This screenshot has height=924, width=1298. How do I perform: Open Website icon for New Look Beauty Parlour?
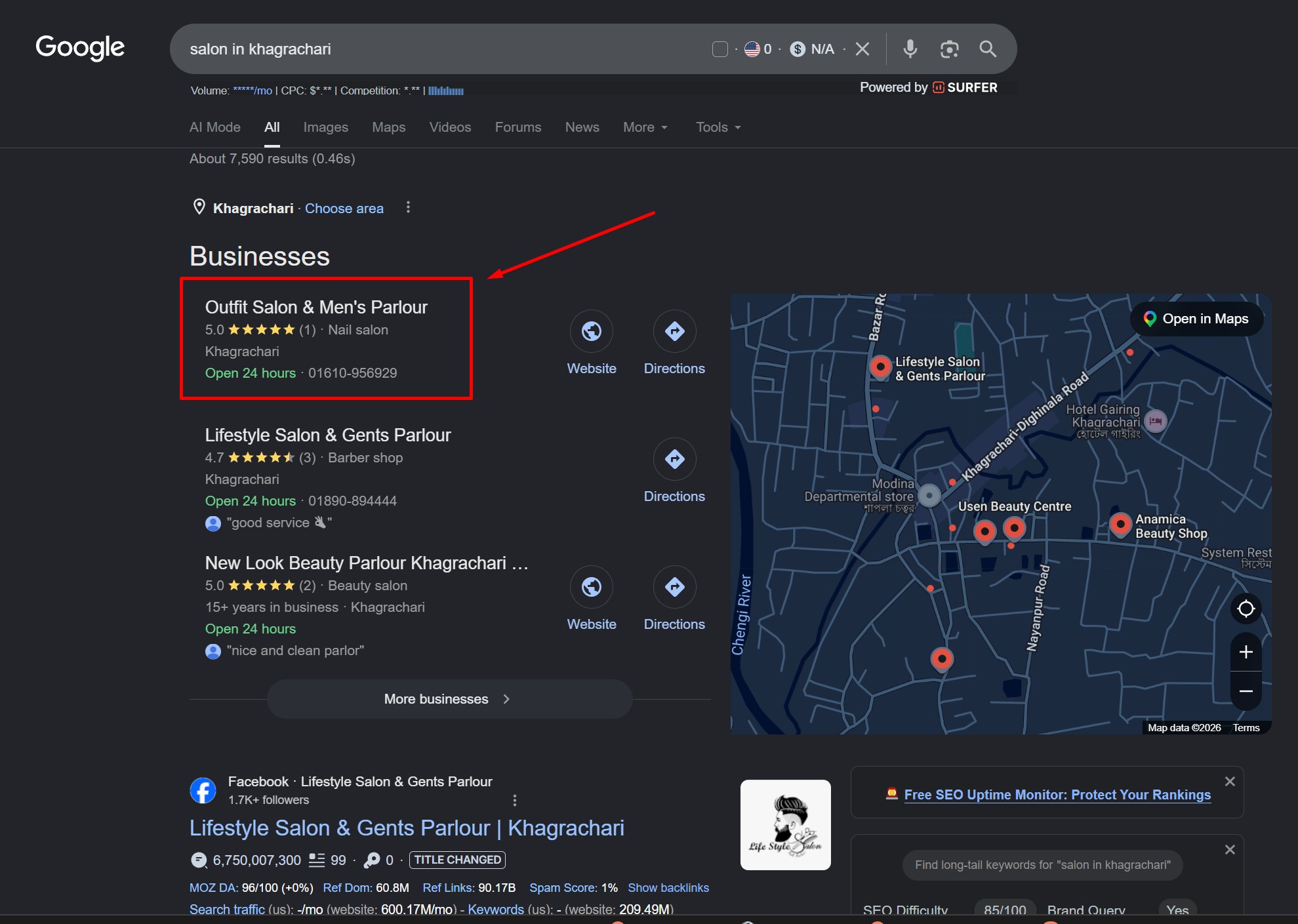592,587
